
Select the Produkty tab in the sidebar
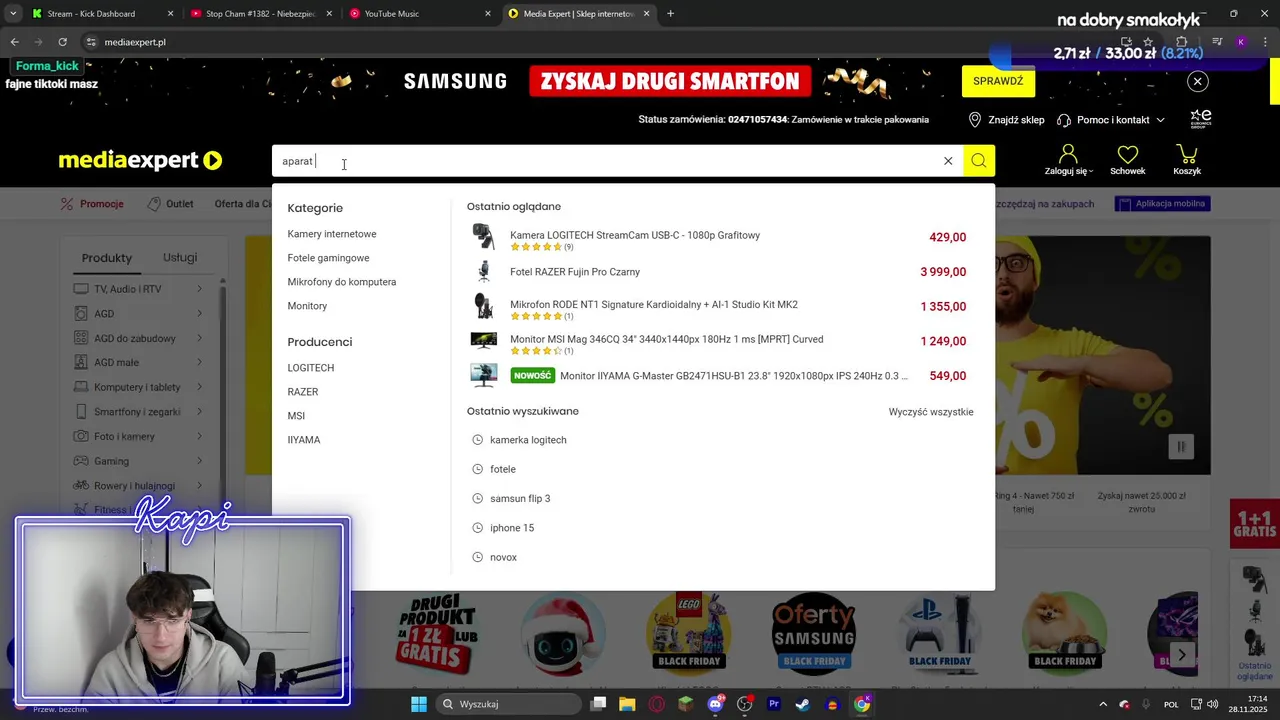point(107,258)
